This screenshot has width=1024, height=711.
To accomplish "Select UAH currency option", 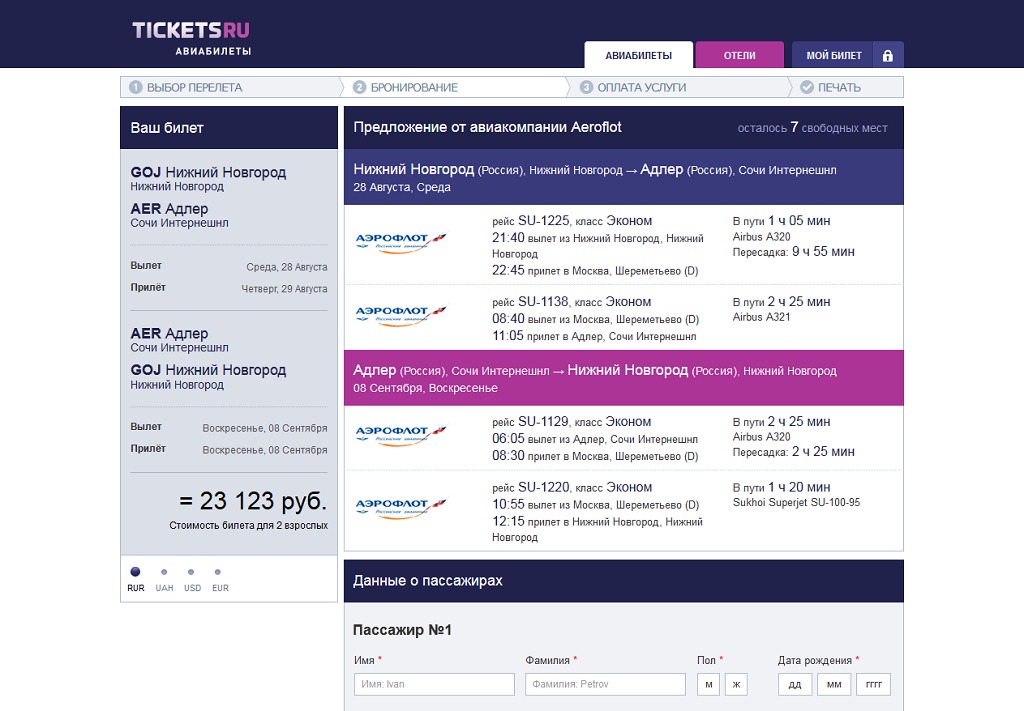I will point(164,573).
